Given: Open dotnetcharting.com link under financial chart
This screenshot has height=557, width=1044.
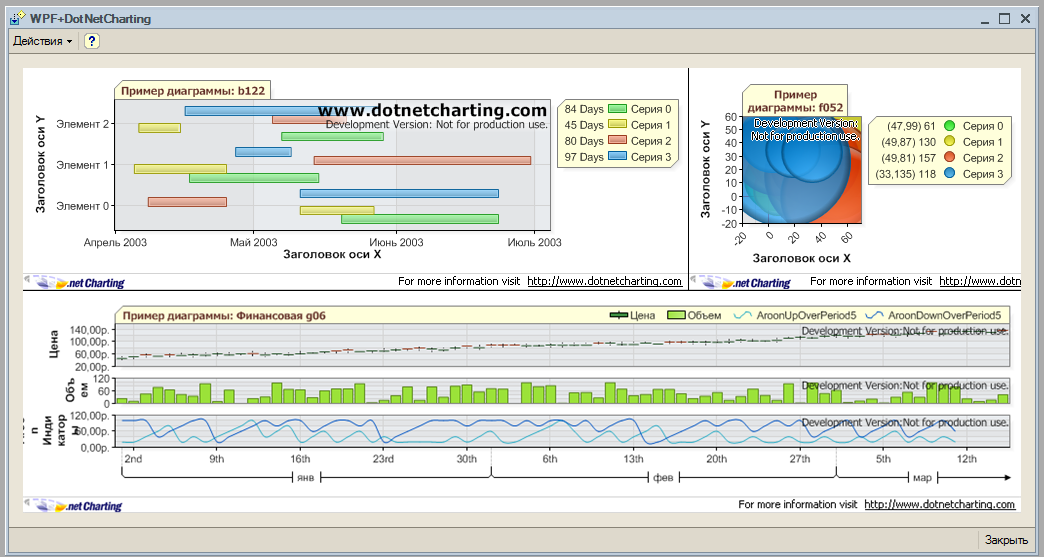Looking at the screenshot, I should click(939, 505).
